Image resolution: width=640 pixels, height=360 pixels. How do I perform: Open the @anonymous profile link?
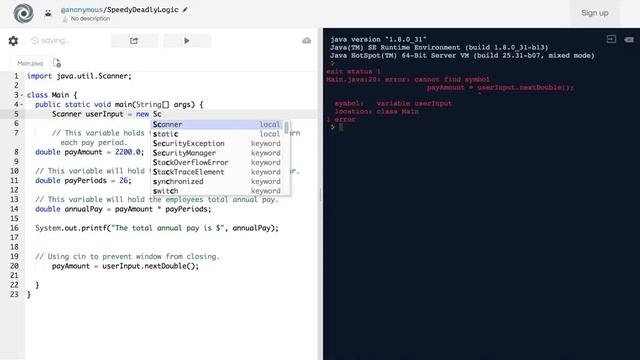tap(82, 9)
